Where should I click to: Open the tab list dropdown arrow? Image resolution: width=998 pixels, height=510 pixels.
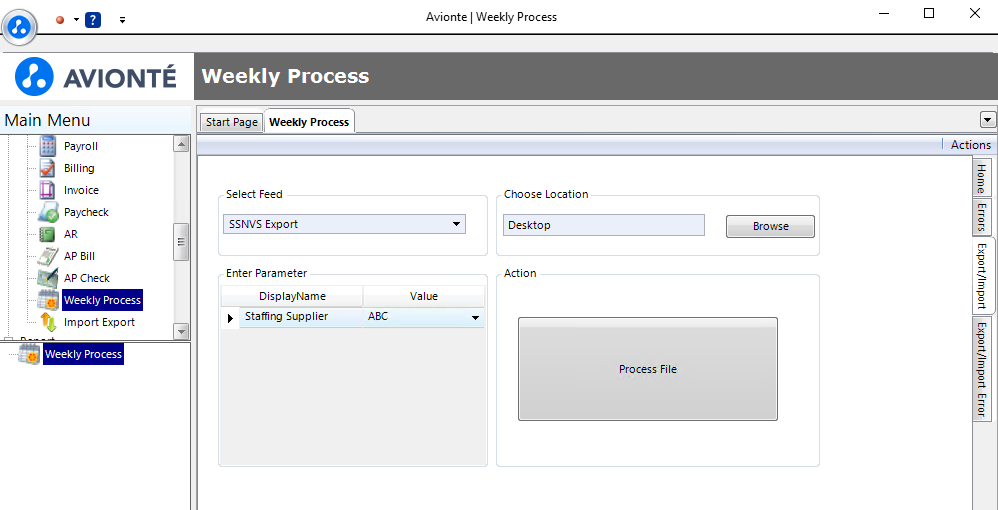[988, 120]
